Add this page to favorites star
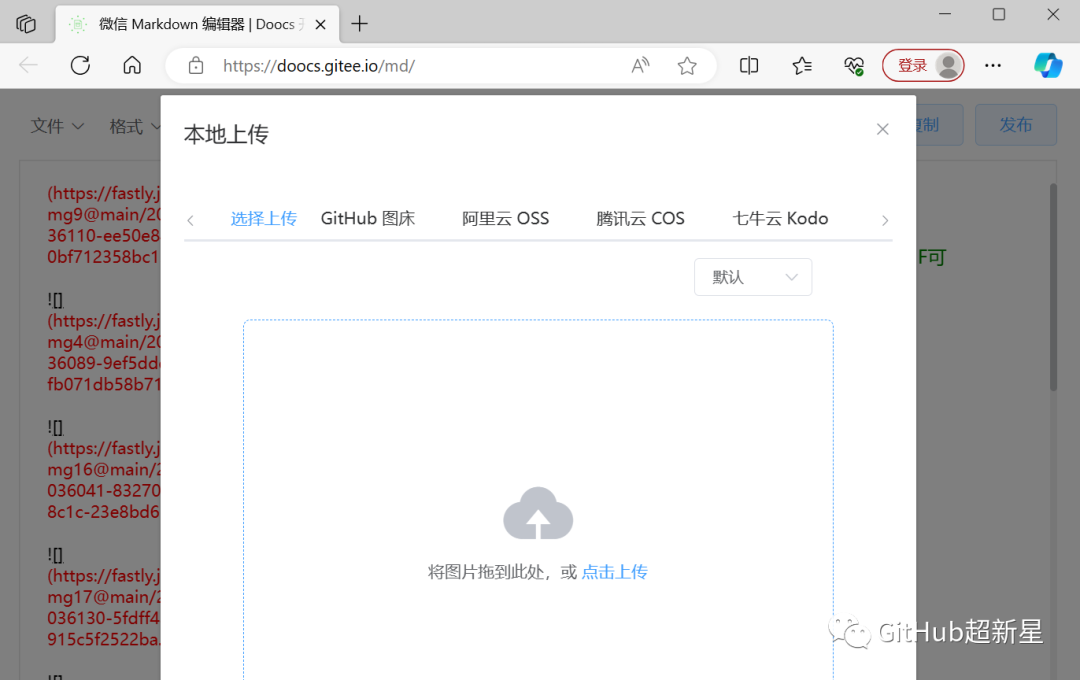This screenshot has height=680, width=1080. [687, 66]
